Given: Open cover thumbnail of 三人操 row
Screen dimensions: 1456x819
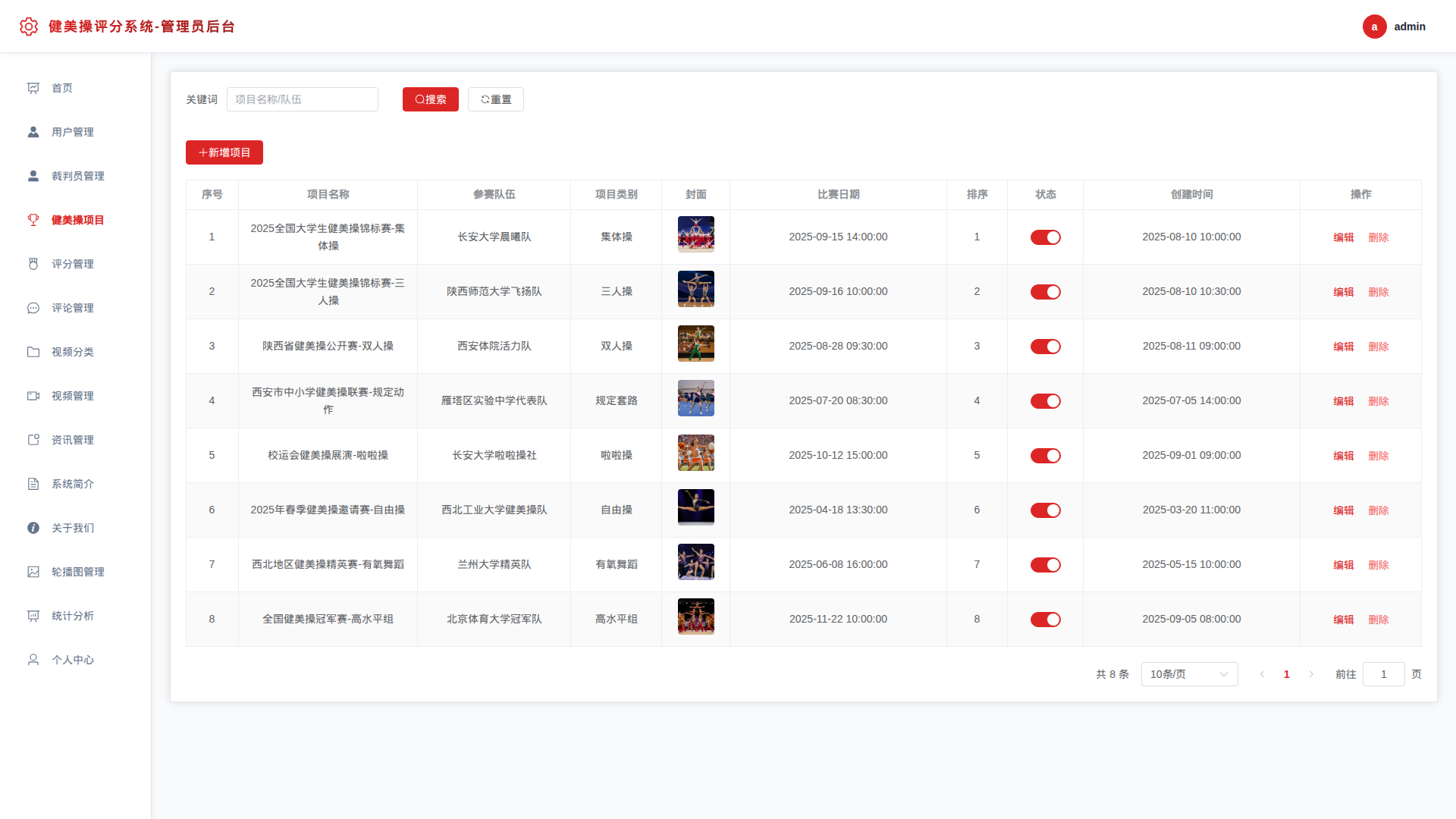Looking at the screenshot, I should coord(695,289).
